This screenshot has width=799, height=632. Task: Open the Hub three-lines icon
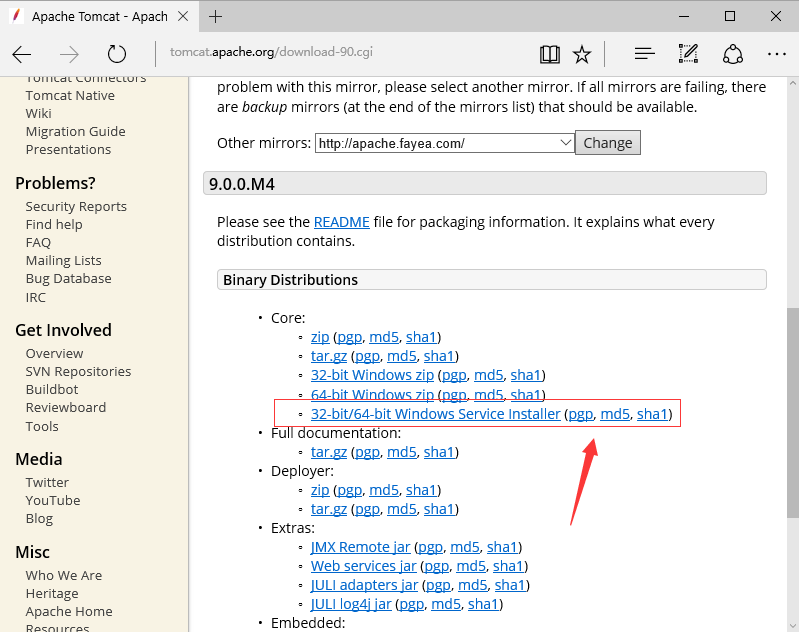[x=644, y=54]
